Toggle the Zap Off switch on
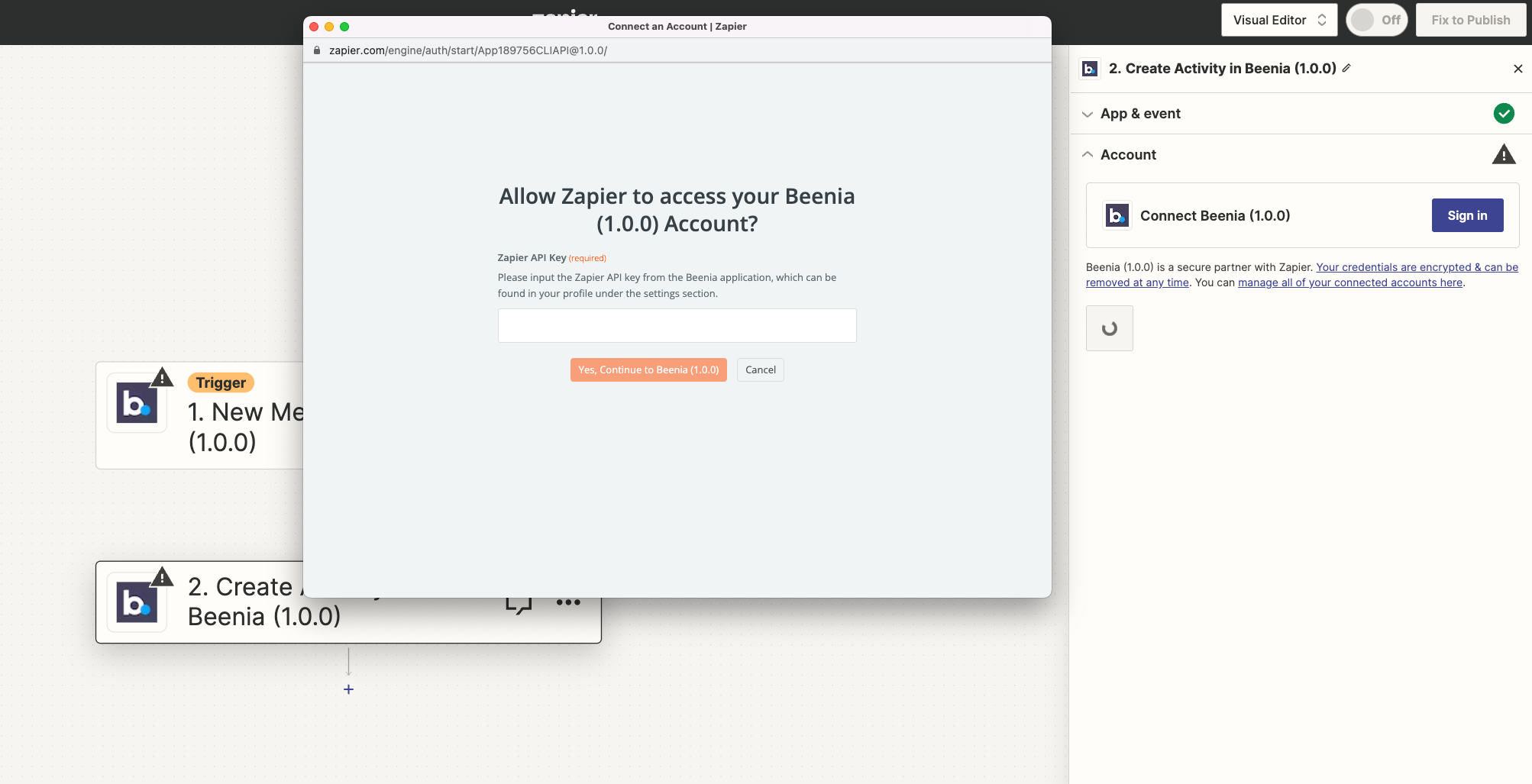This screenshot has width=1532, height=784. tap(1376, 20)
